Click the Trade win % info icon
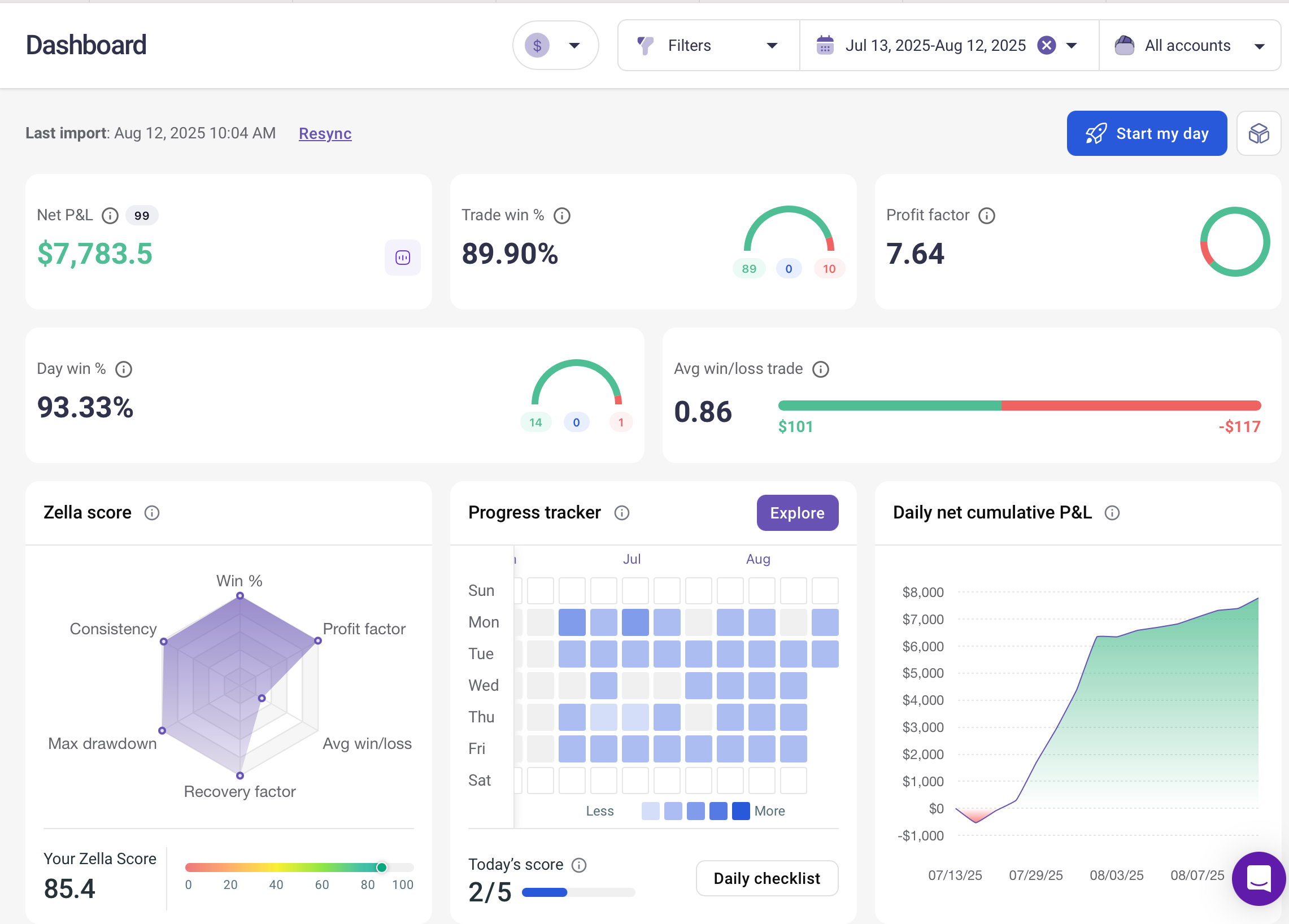The height and width of the screenshot is (924, 1289). (561, 216)
